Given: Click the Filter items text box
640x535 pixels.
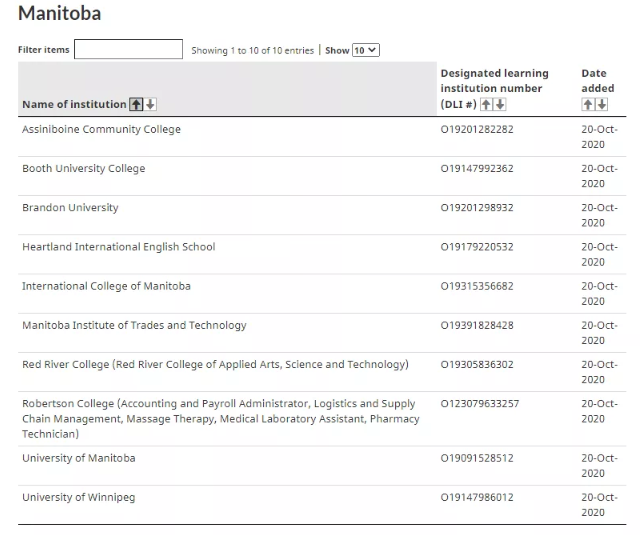Looking at the screenshot, I should click(x=128, y=50).
